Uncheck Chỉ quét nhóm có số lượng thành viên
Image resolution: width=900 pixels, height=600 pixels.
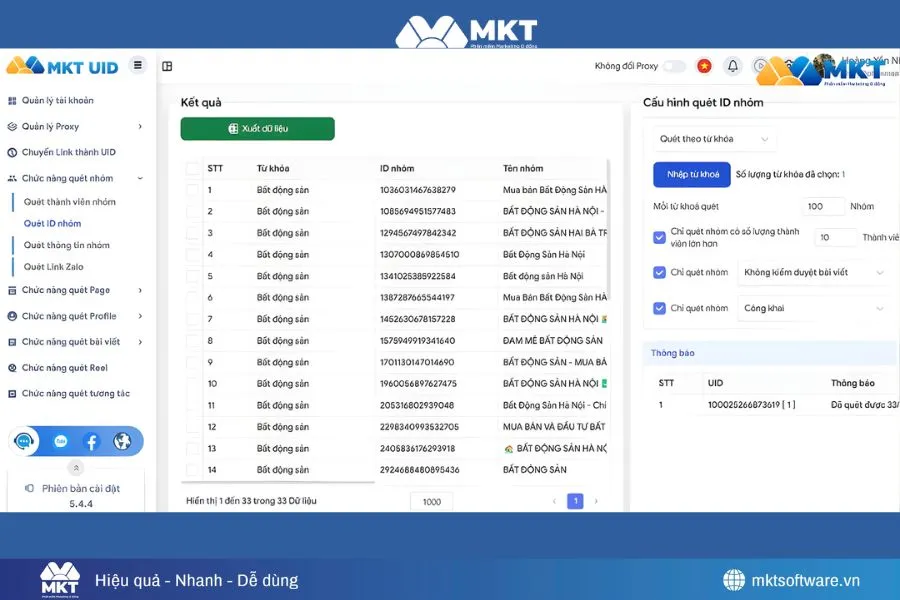[x=658, y=238]
